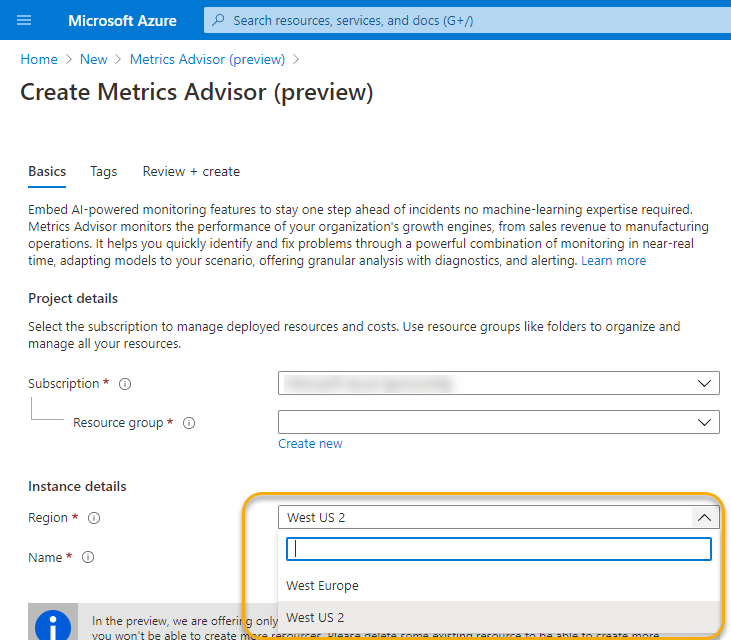The width and height of the screenshot is (731, 640).
Task: Switch to the Tags tab
Action: click(x=103, y=172)
